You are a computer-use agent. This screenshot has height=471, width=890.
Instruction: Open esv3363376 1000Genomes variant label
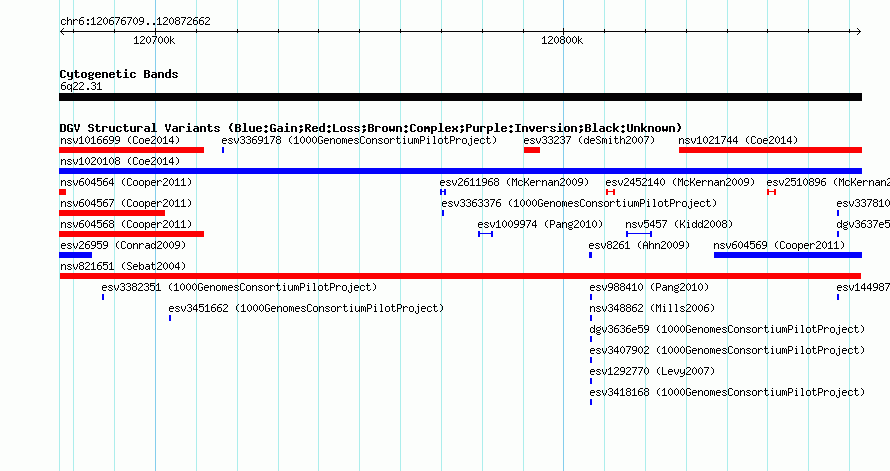click(x=579, y=203)
